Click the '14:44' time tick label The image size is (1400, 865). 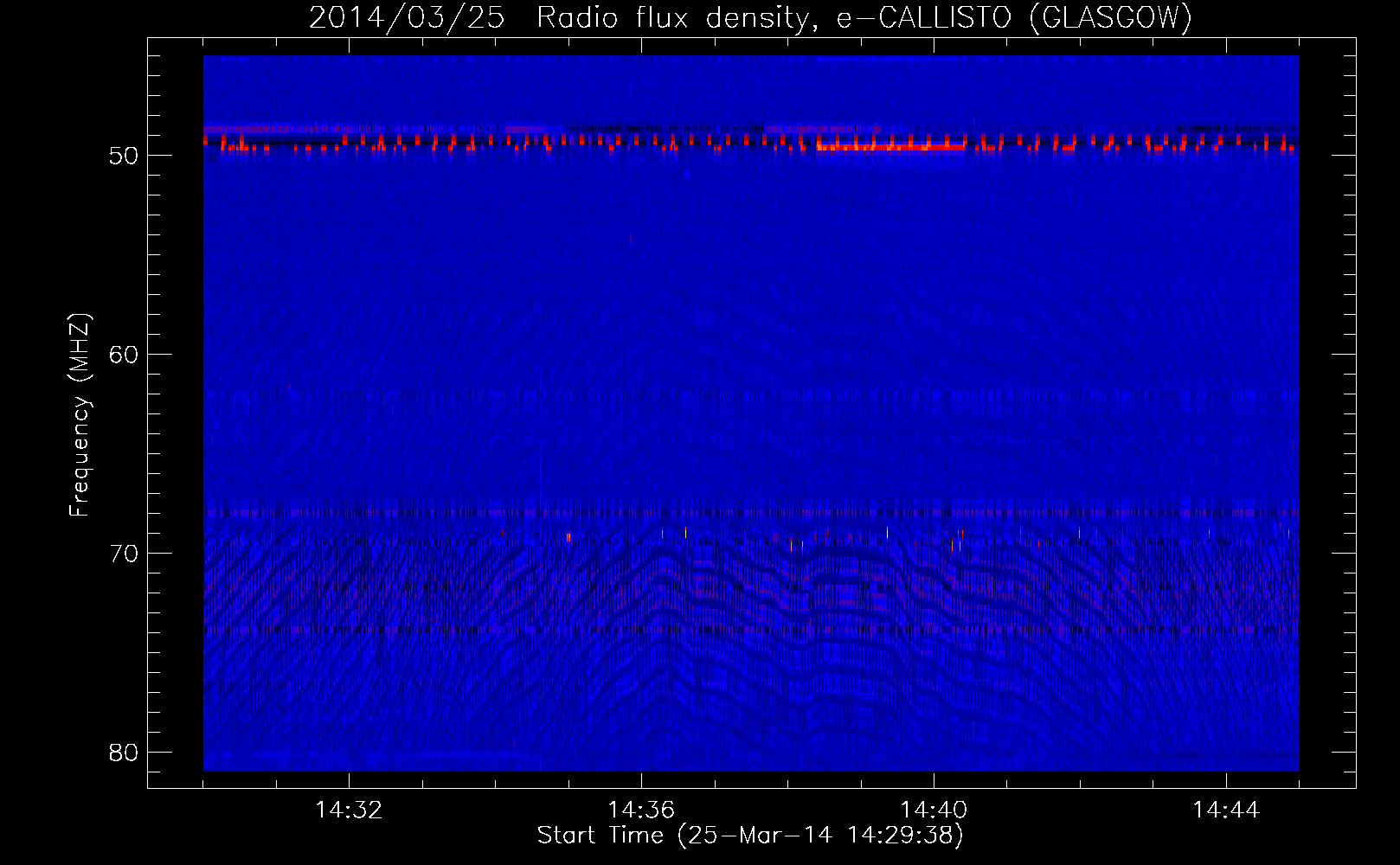(x=1226, y=811)
